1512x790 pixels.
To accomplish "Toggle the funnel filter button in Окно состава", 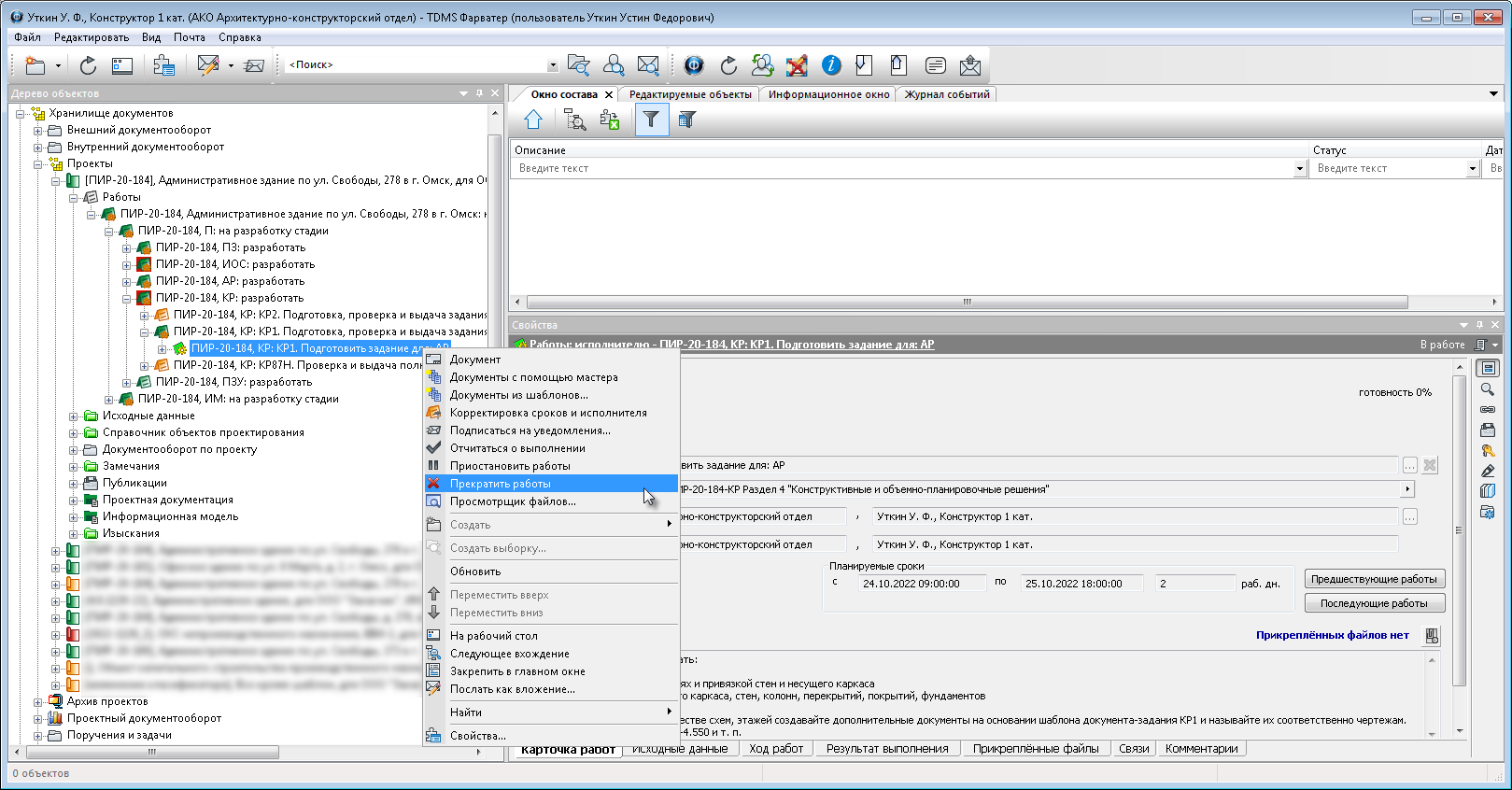I will [x=651, y=120].
